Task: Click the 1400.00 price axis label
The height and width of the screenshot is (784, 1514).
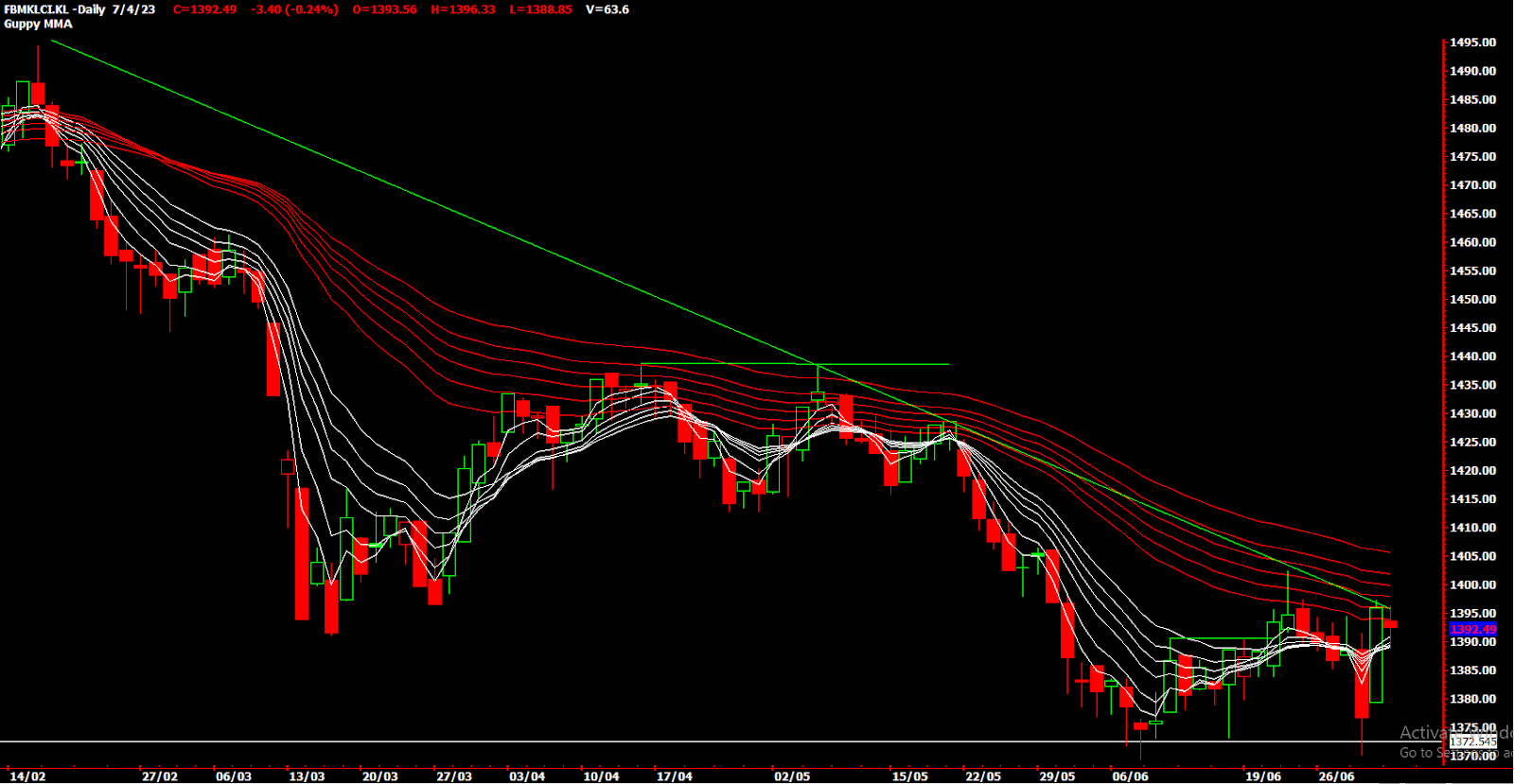Action: coord(1473,584)
